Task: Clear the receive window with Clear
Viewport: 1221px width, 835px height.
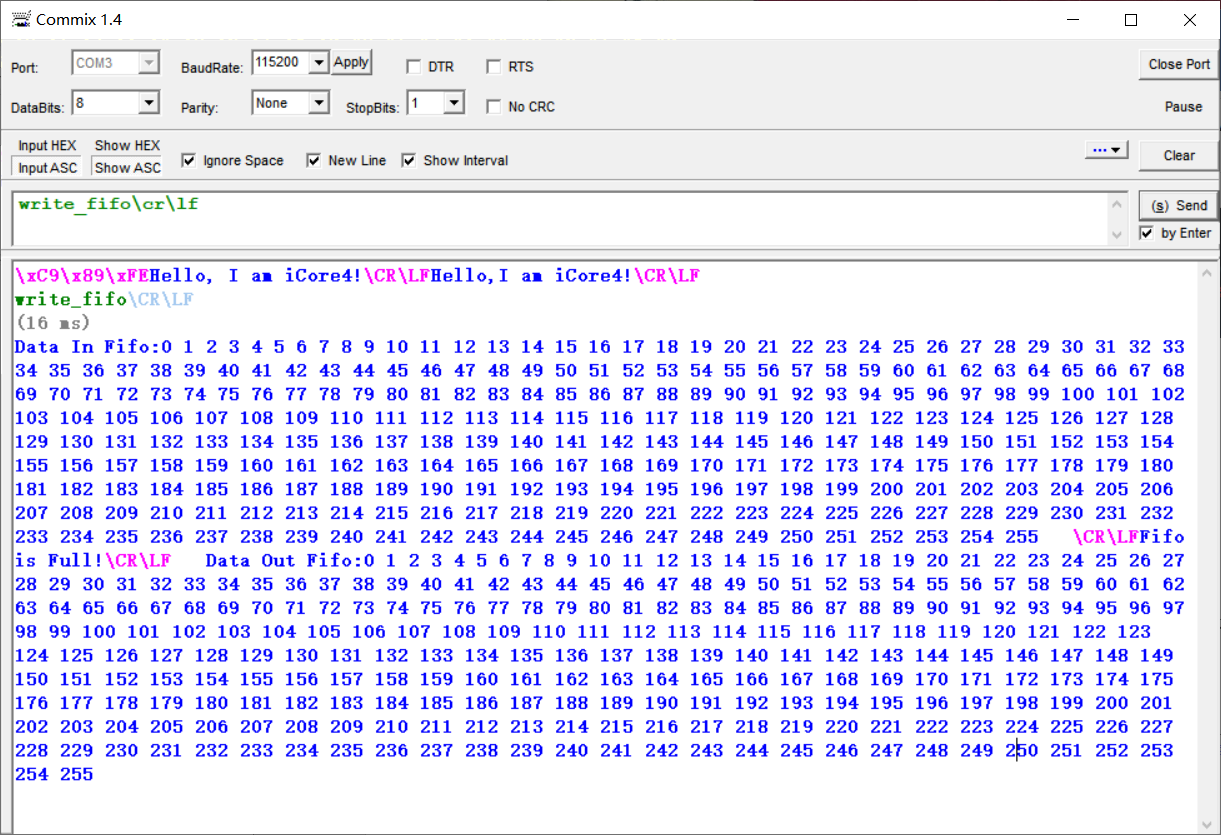Action: pyautogui.click(x=1179, y=155)
